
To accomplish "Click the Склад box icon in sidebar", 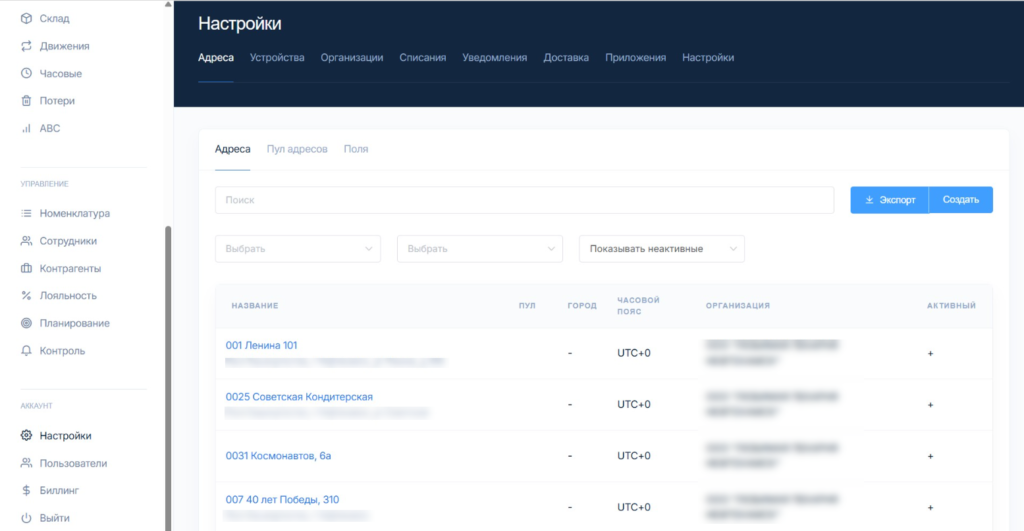I will (x=27, y=19).
